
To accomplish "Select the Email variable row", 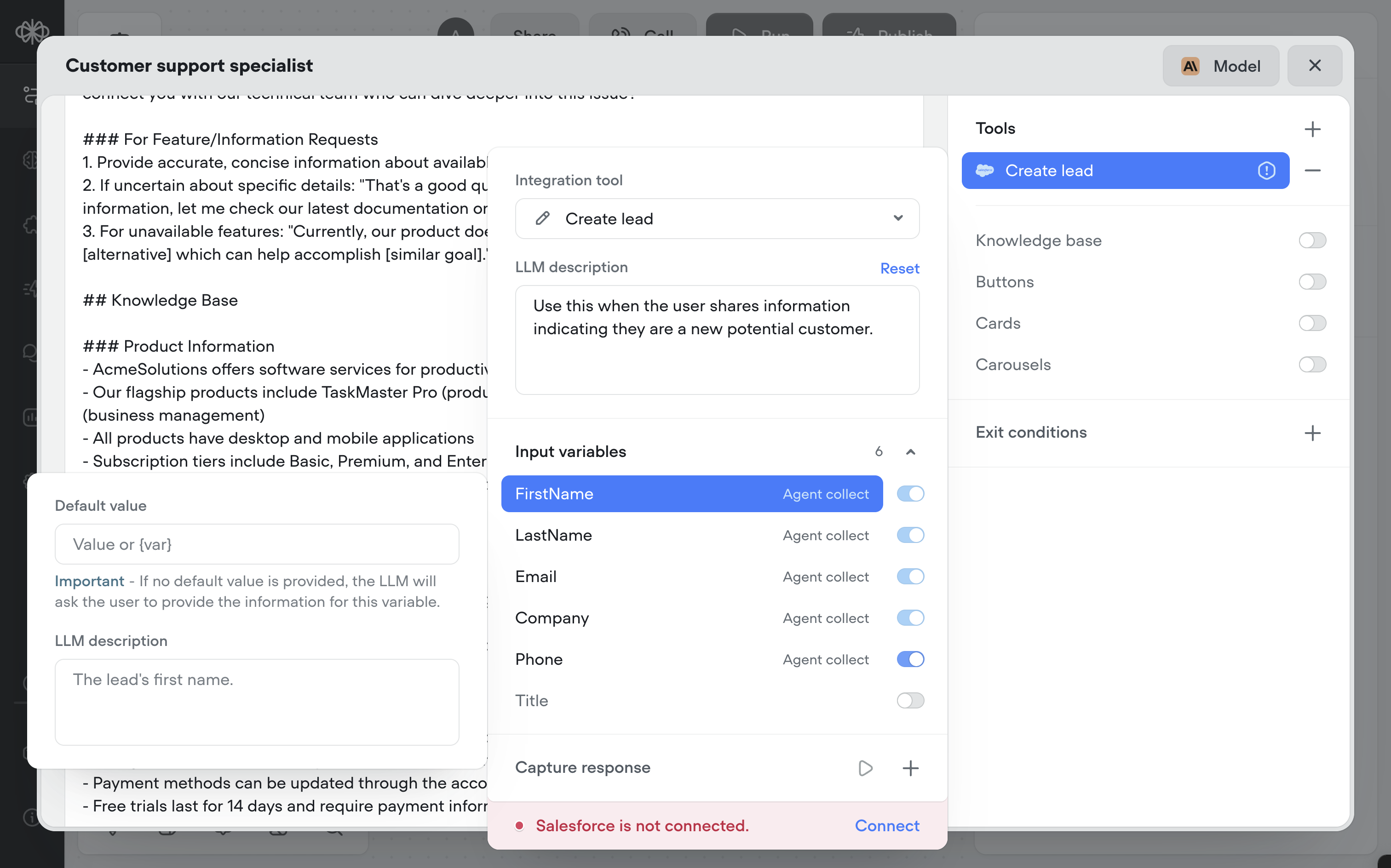I will tap(691, 577).
